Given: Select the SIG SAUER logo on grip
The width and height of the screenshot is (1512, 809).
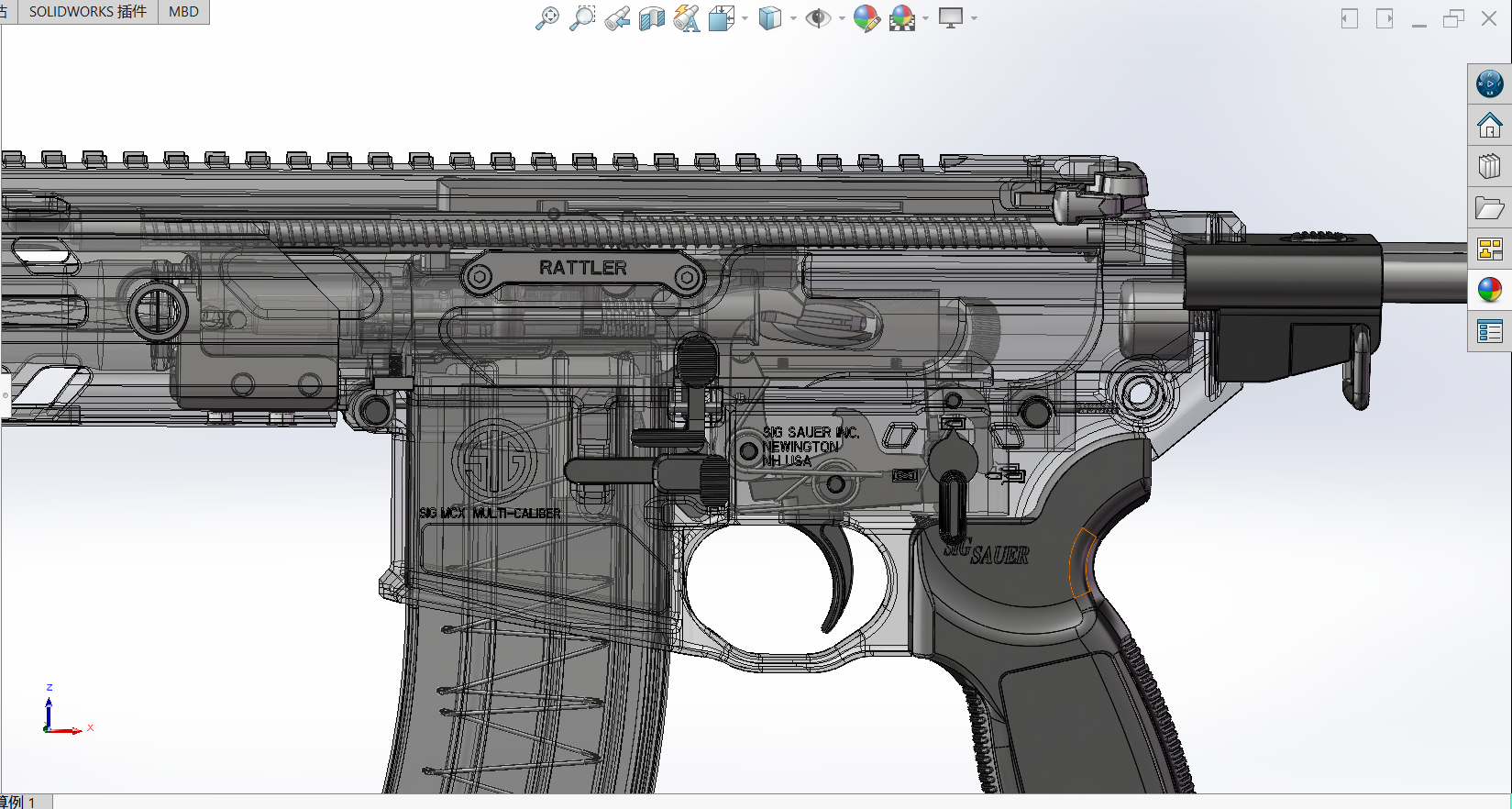Looking at the screenshot, I should 987,552.
